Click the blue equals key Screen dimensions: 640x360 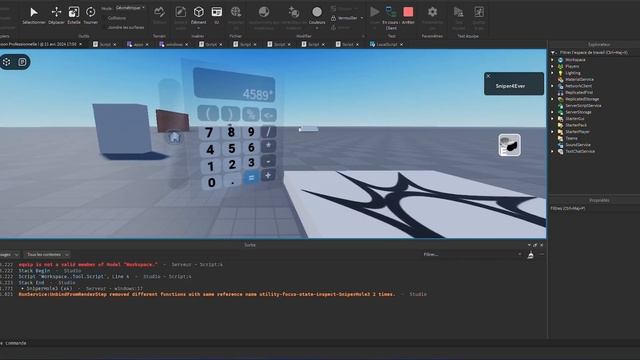click(x=251, y=178)
